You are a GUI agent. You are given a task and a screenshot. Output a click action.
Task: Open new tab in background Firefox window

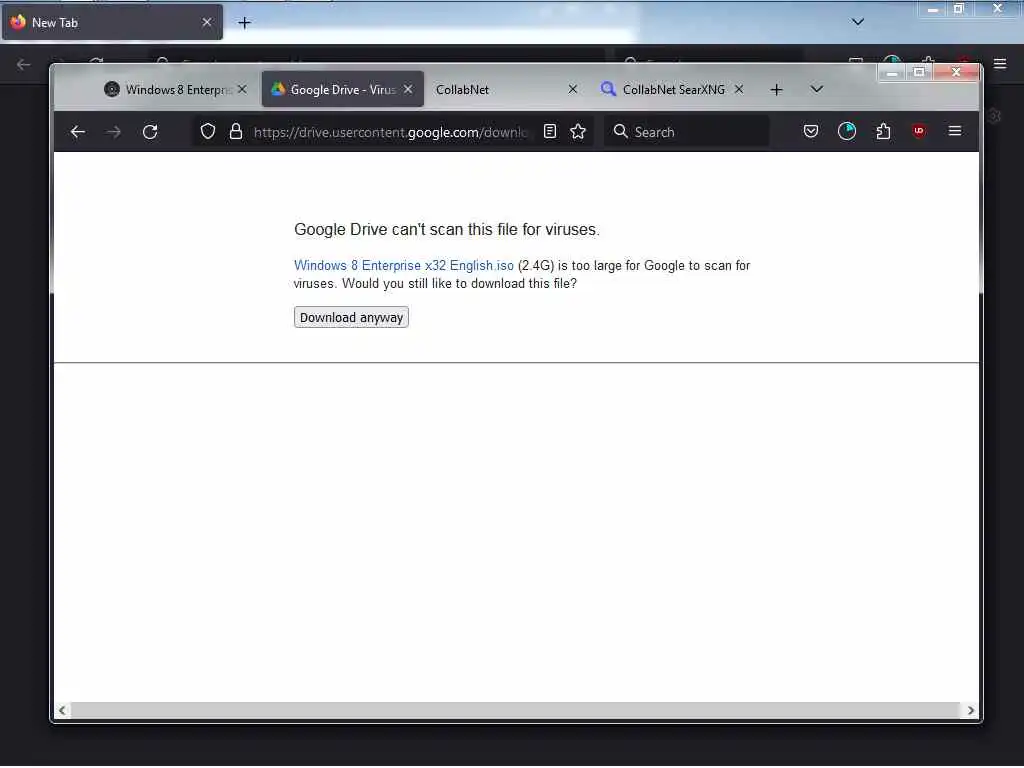pyautogui.click(x=244, y=23)
